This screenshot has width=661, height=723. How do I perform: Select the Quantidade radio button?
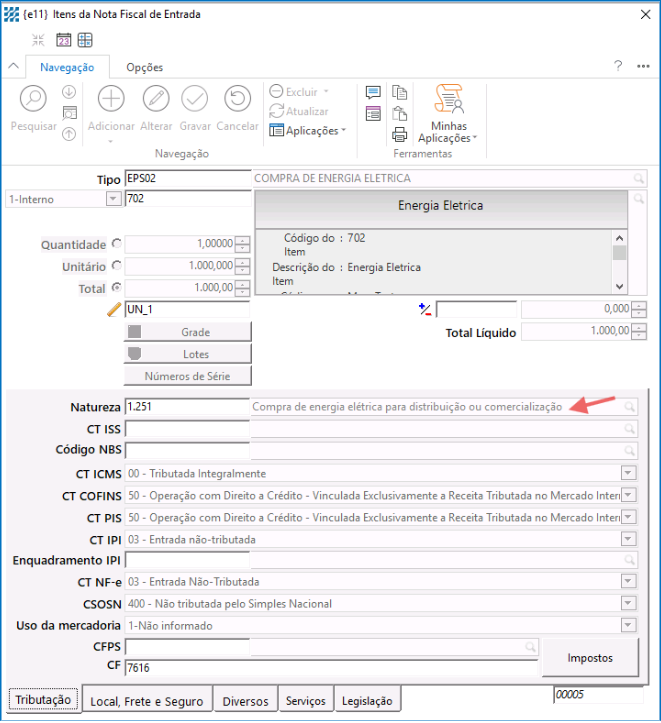click(x=118, y=243)
